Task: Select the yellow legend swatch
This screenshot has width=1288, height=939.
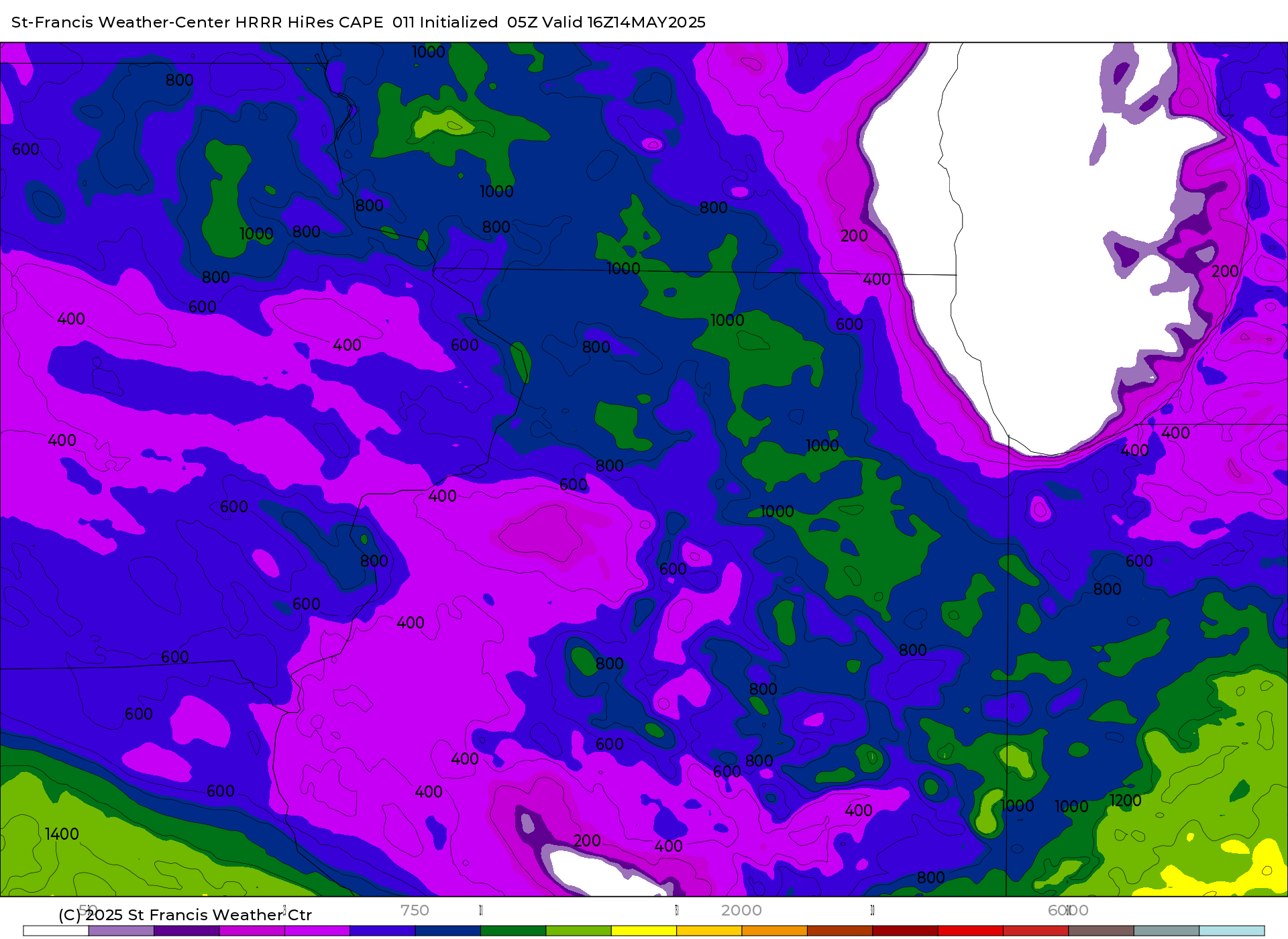Action: pos(644,931)
